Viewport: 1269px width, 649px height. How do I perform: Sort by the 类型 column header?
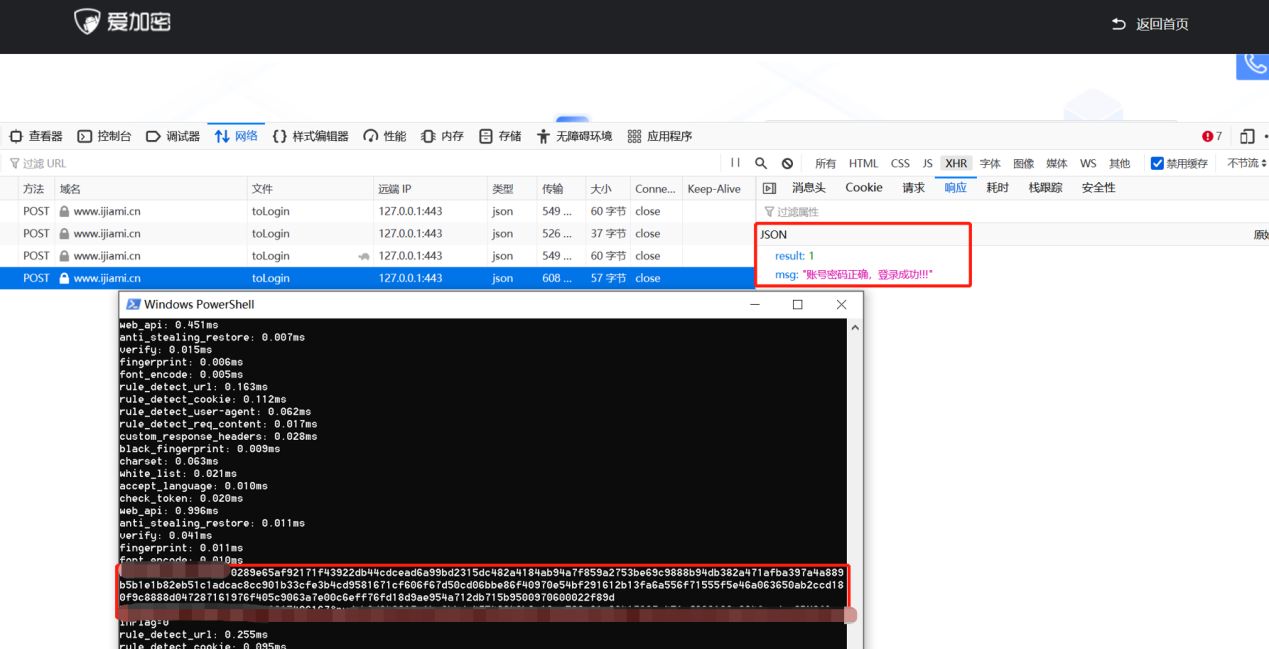[511, 189]
